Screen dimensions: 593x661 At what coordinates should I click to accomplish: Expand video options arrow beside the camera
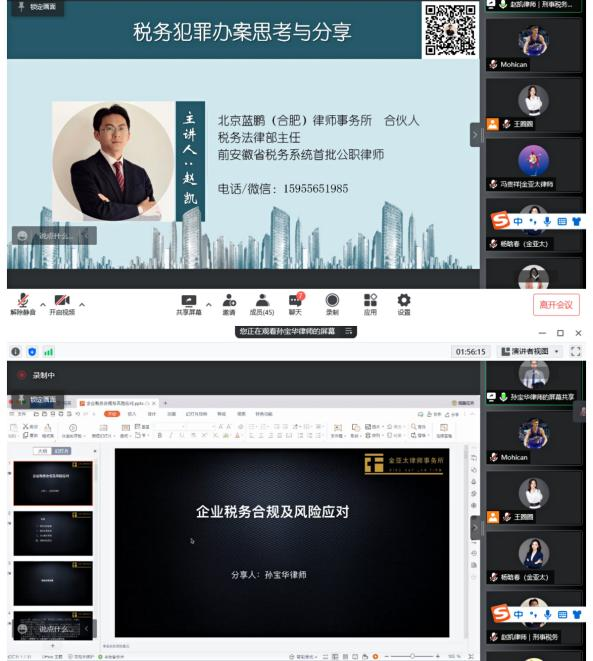[82, 304]
